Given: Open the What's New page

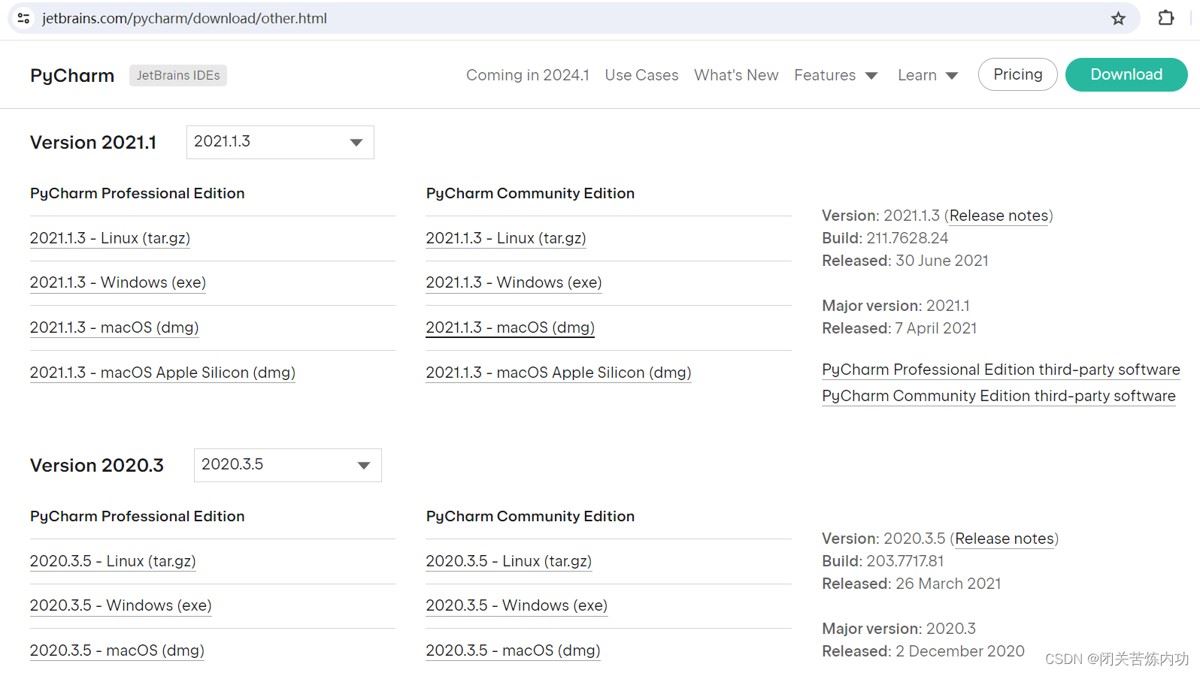Looking at the screenshot, I should click(736, 75).
